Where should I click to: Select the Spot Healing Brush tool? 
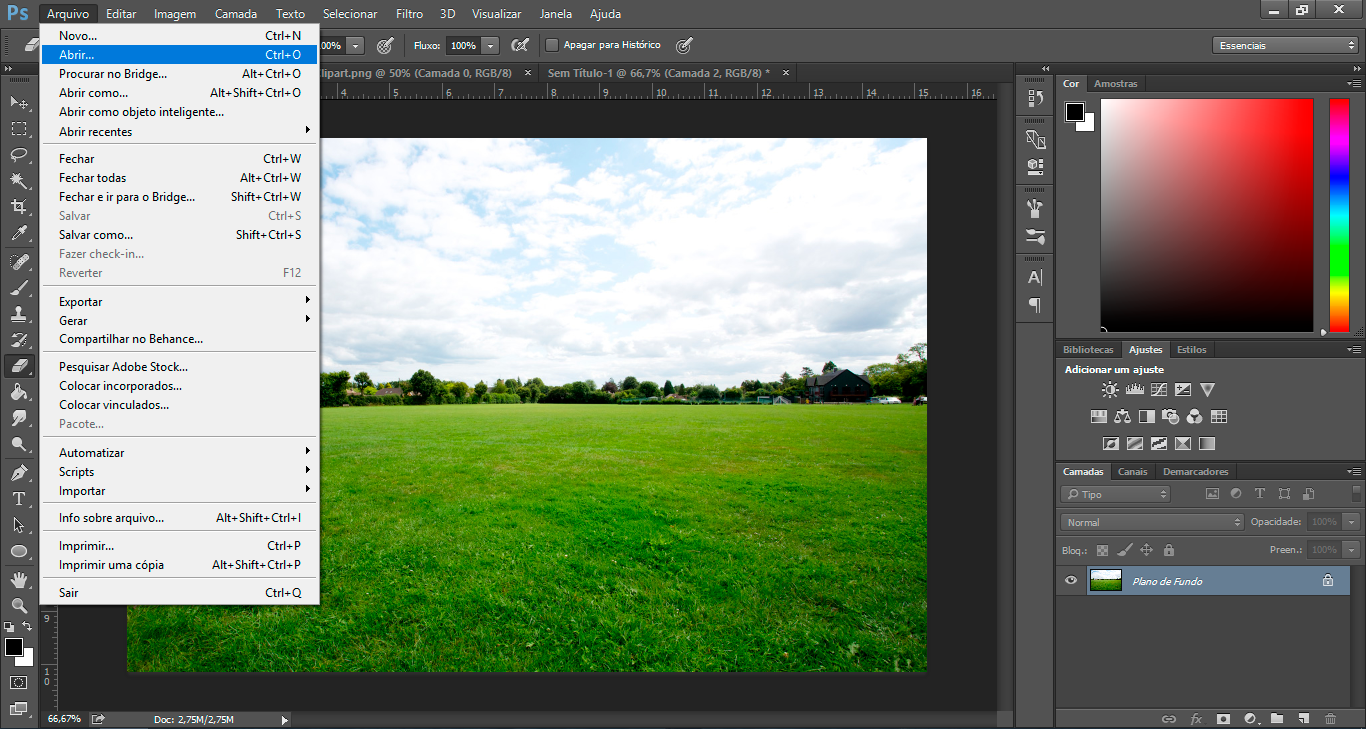(x=19, y=262)
